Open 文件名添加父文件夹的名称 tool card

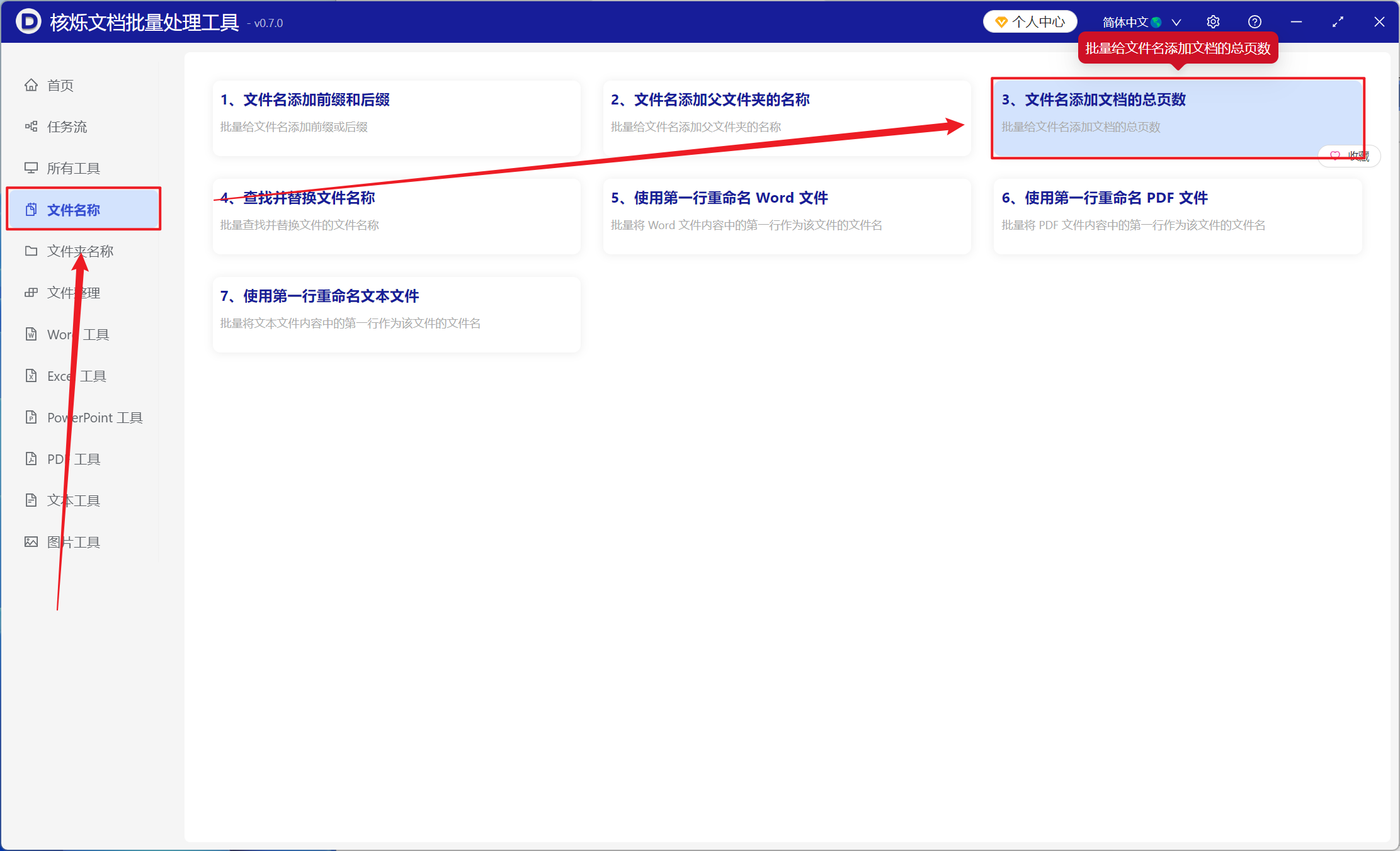[x=787, y=118]
